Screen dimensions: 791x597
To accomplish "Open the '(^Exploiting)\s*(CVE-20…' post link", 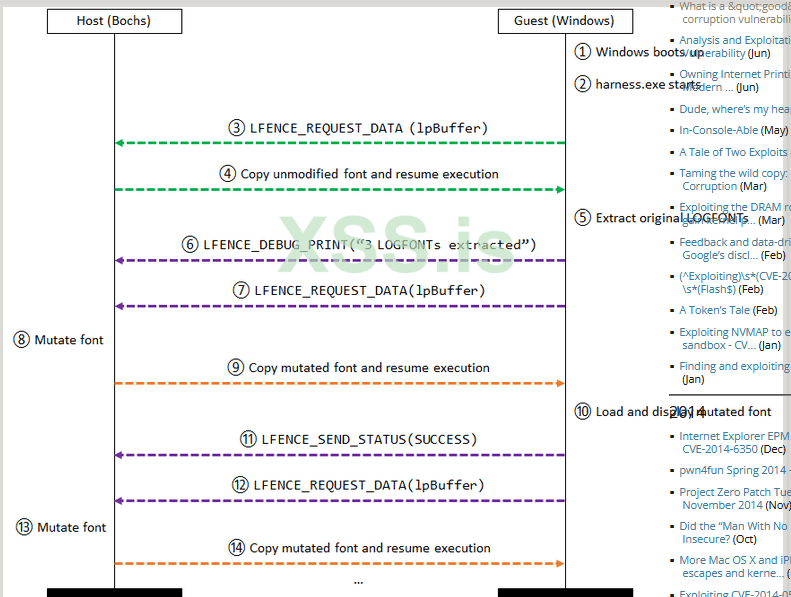I will click(734, 283).
